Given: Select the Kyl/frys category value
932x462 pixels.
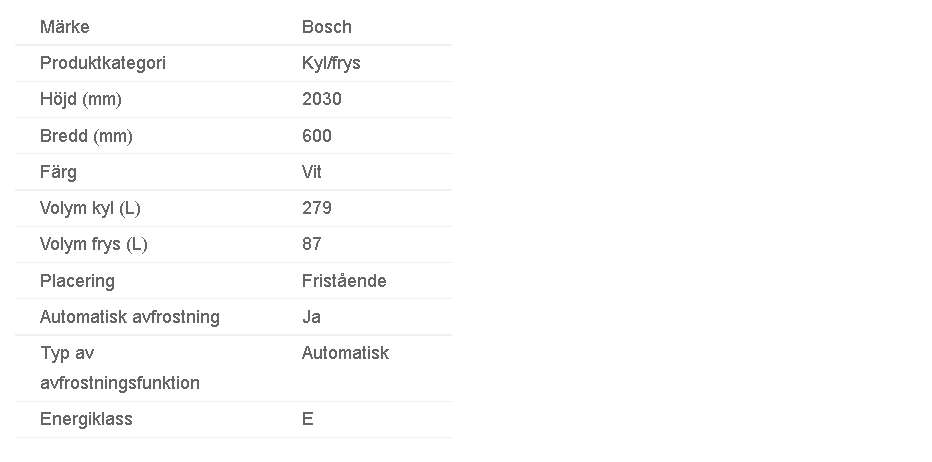Looking at the screenshot, I should 331,63.
